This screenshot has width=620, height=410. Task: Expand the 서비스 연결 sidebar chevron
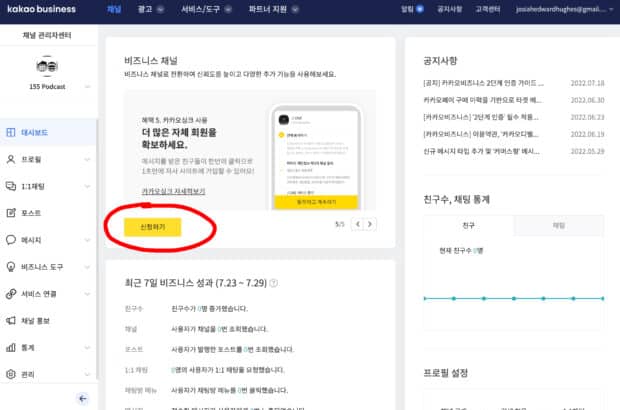pyautogui.click(x=87, y=294)
